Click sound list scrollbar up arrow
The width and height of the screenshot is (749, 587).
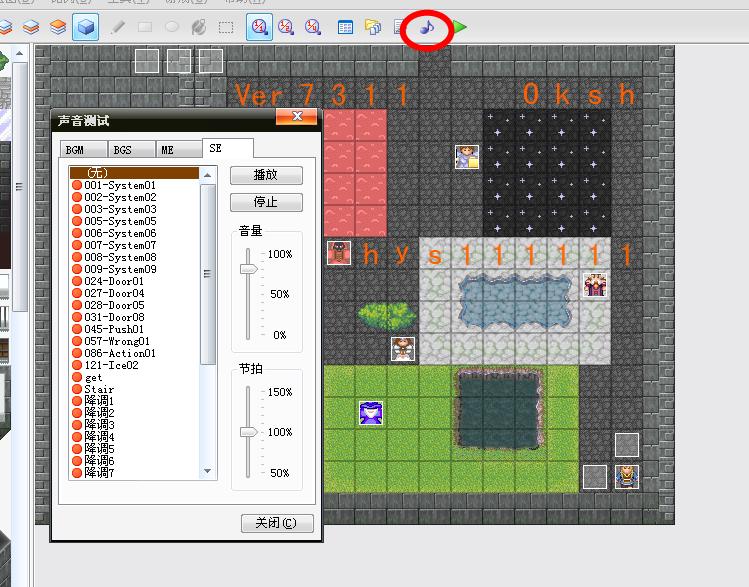click(x=207, y=175)
